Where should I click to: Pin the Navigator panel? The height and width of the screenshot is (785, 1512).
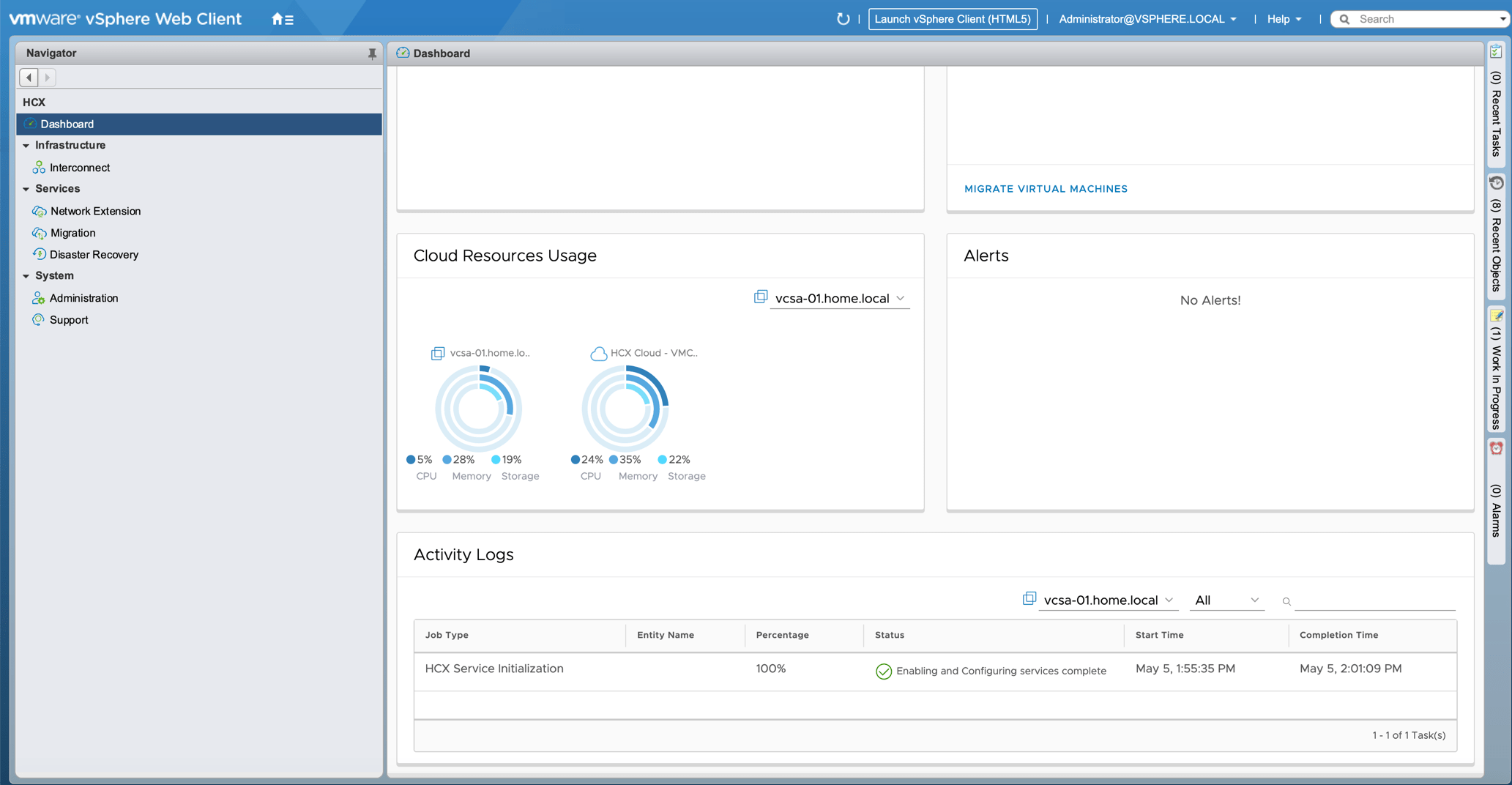pyautogui.click(x=372, y=53)
